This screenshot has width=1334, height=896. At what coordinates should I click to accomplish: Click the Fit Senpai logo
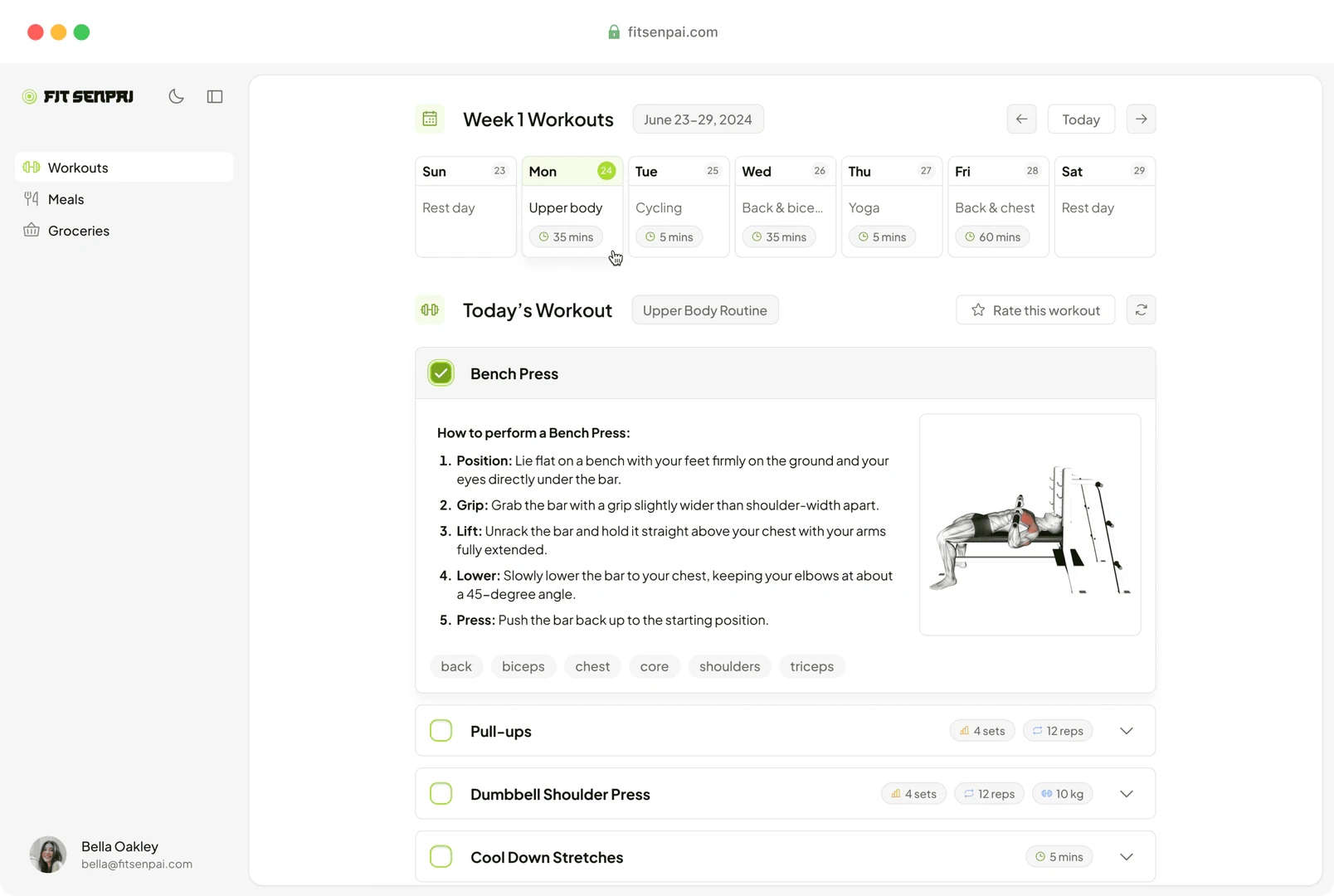78,96
